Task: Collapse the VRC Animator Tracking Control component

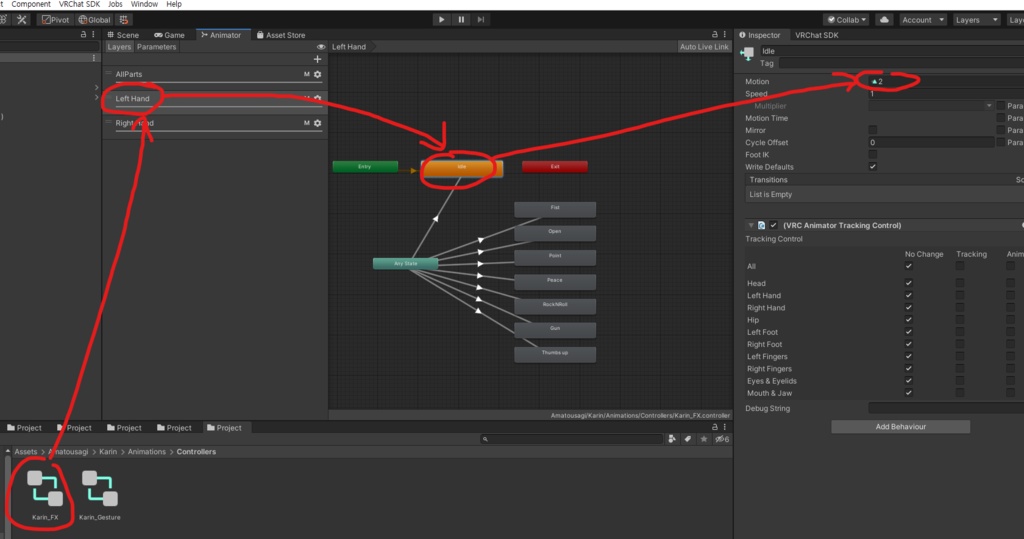Action: pos(751,225)
